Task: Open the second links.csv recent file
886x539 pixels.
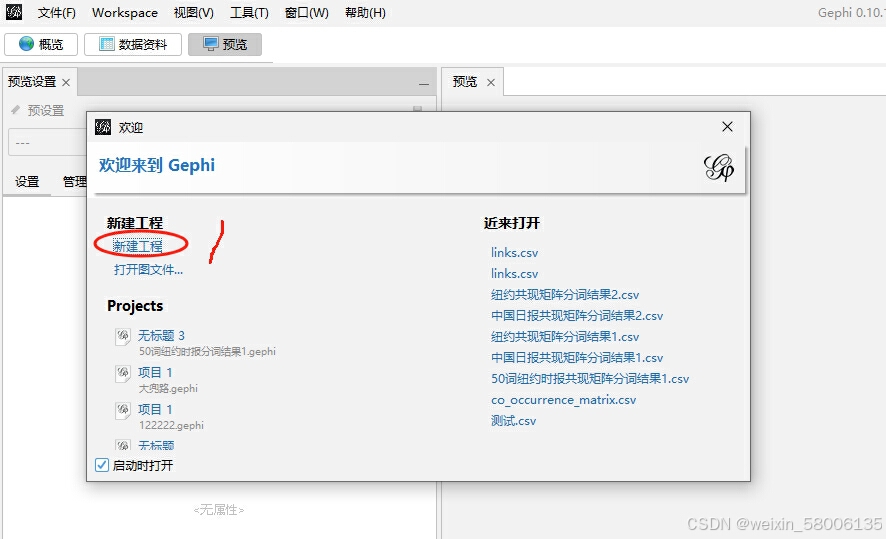Action: [514, 273]
